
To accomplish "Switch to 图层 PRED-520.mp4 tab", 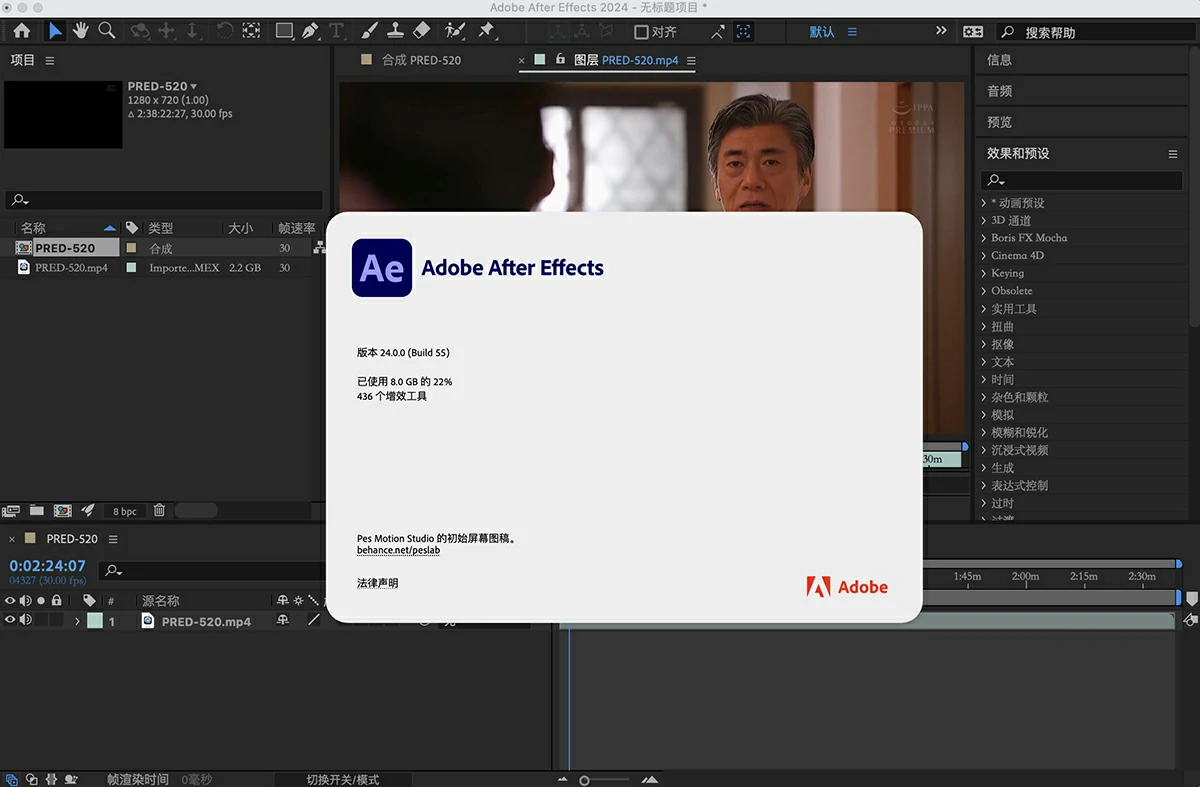I will (x=626, y=60).
